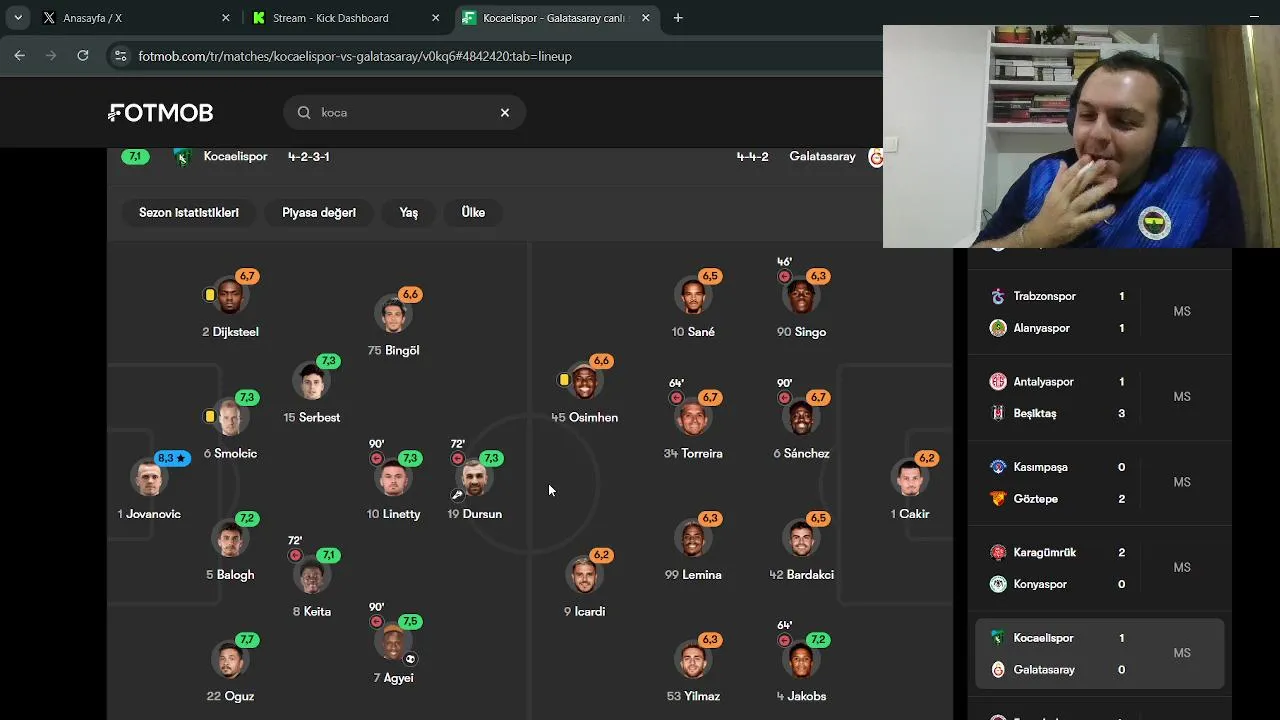Open Bardakci player portrait
This screenshot has height=720, width=1280.
tap(801, 541)
